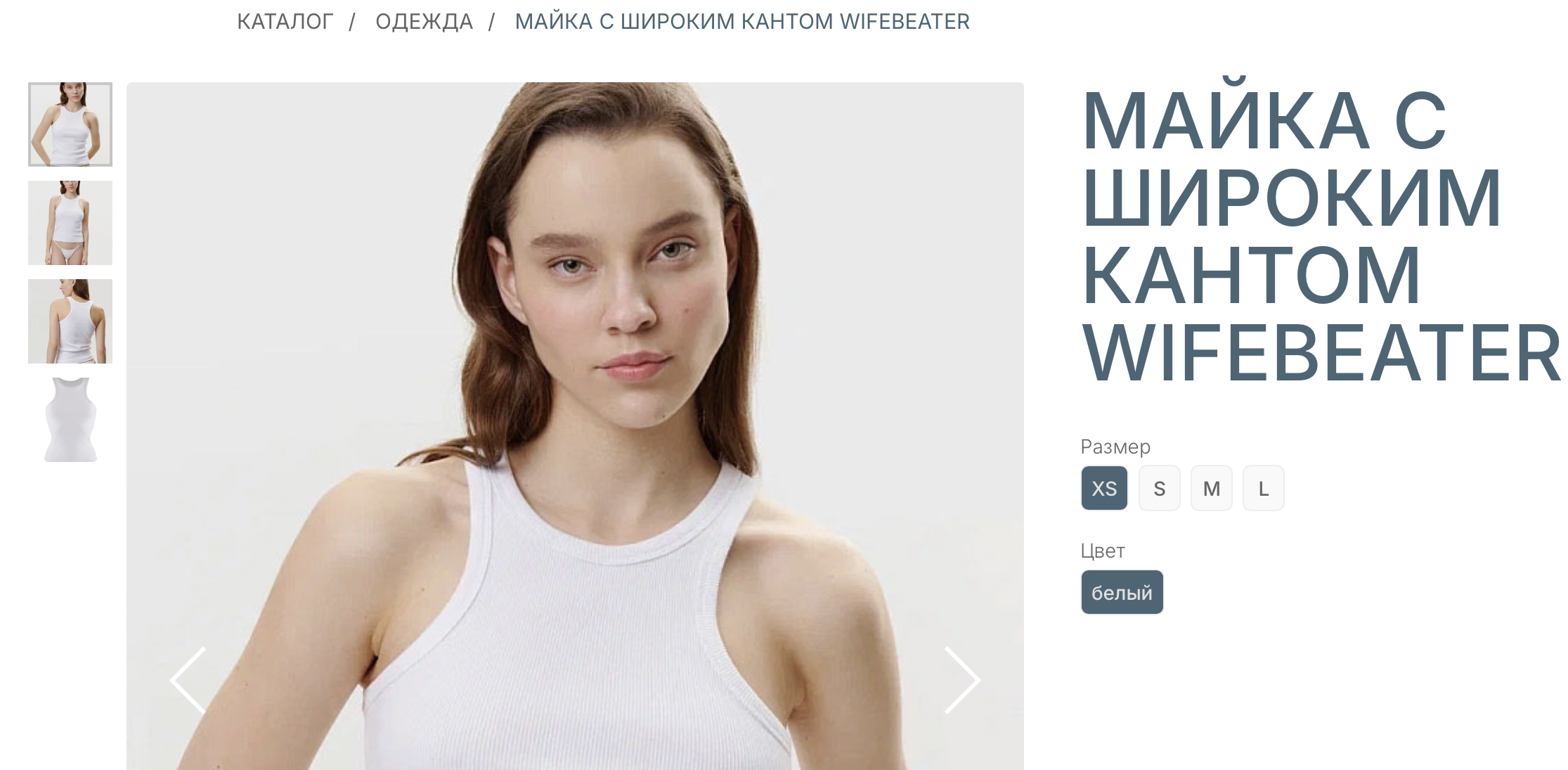Select size L option
1568x770 pixels.
pyautogui.click(x=1264, y=488)
